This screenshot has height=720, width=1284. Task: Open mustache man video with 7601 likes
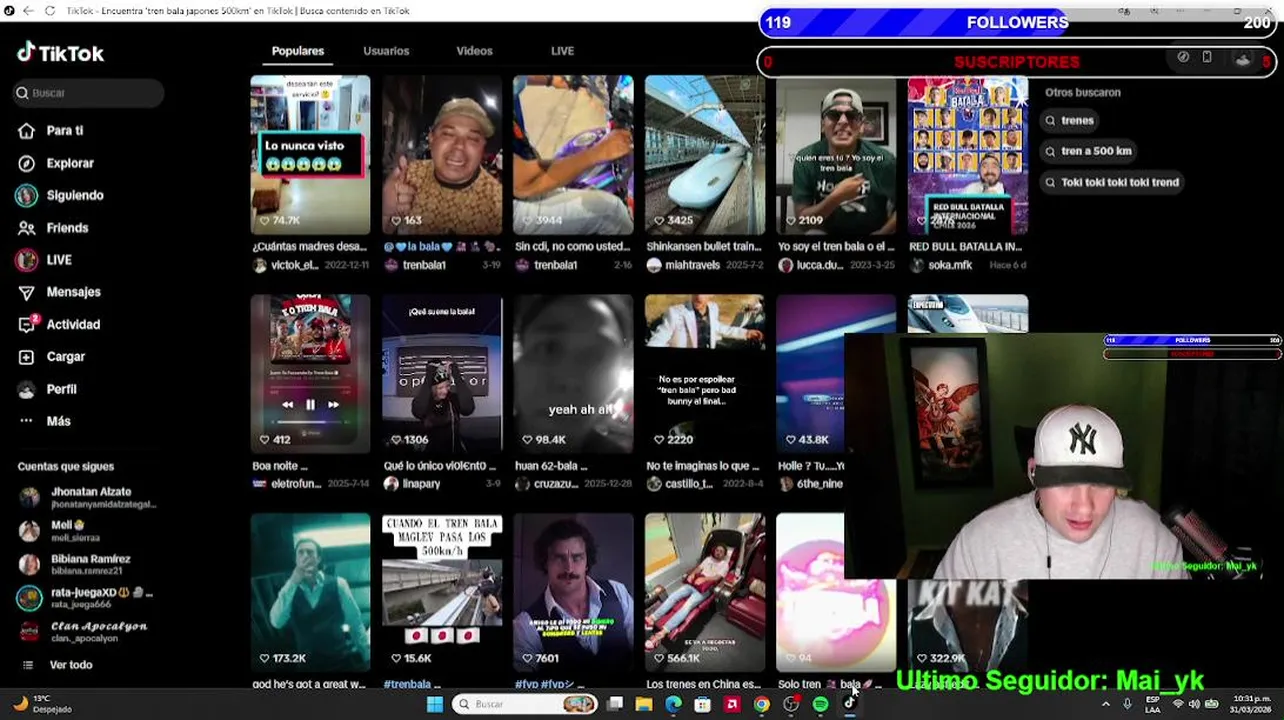(573, 593)
